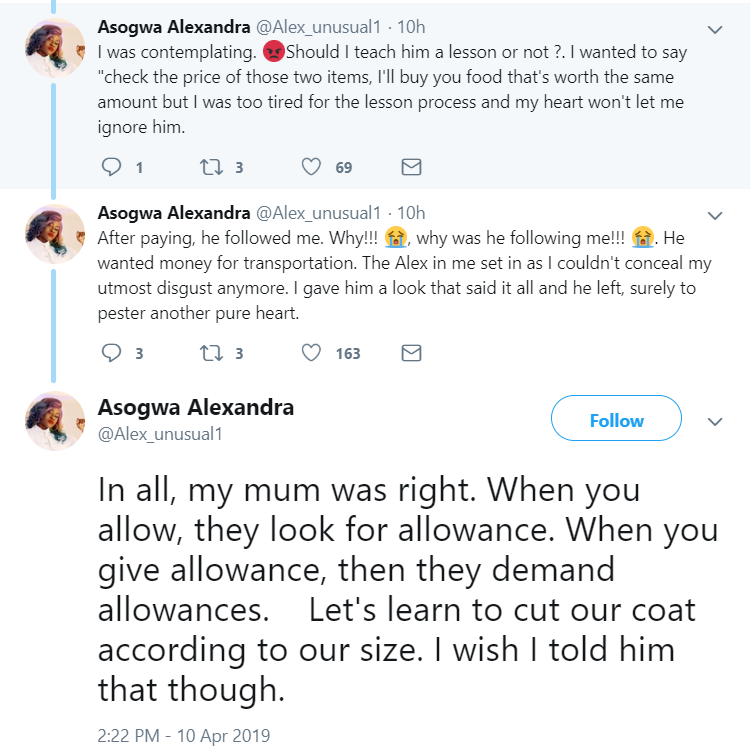The image size is (750, 753).
Task: Reply to the 'After paying' tweet
Action: [112, 353]
